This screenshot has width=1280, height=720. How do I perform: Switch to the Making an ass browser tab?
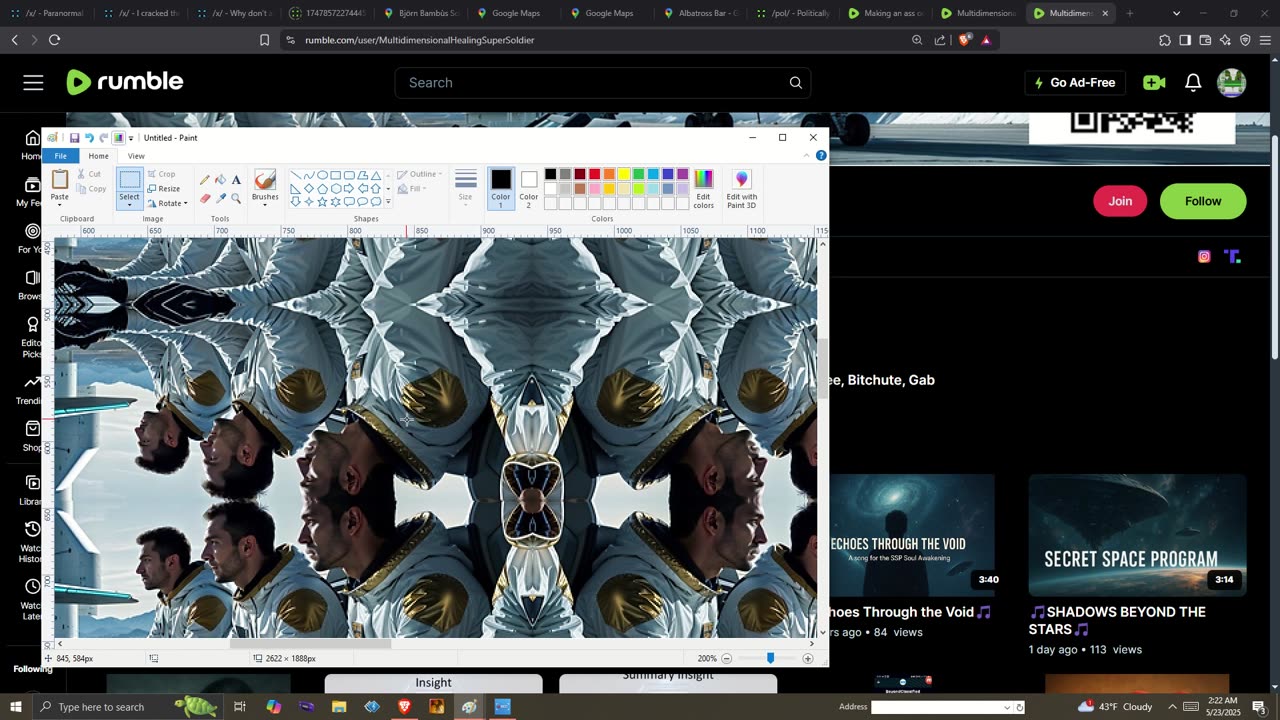click(886, 13)
